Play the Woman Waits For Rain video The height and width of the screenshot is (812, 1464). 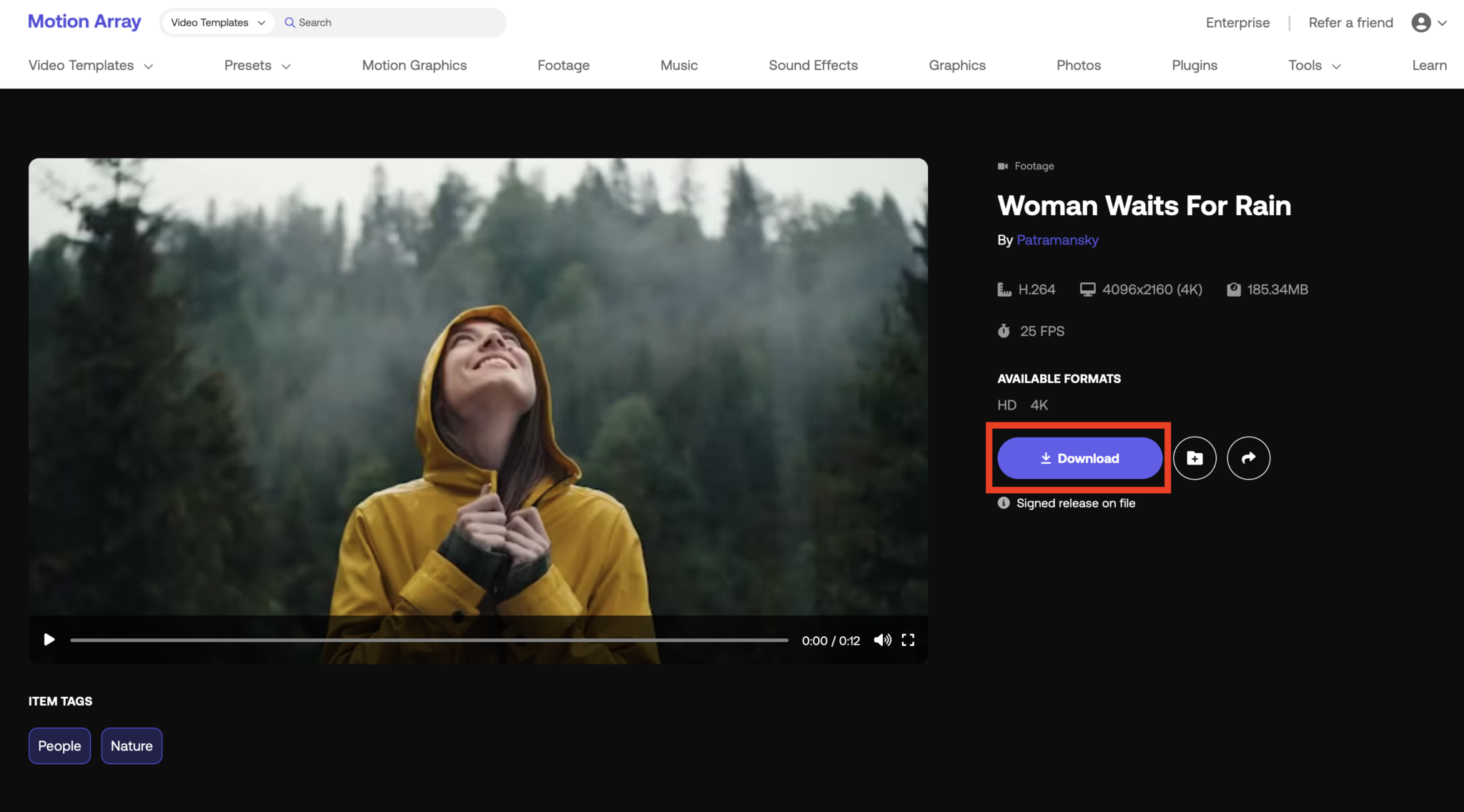coord(49,640)
